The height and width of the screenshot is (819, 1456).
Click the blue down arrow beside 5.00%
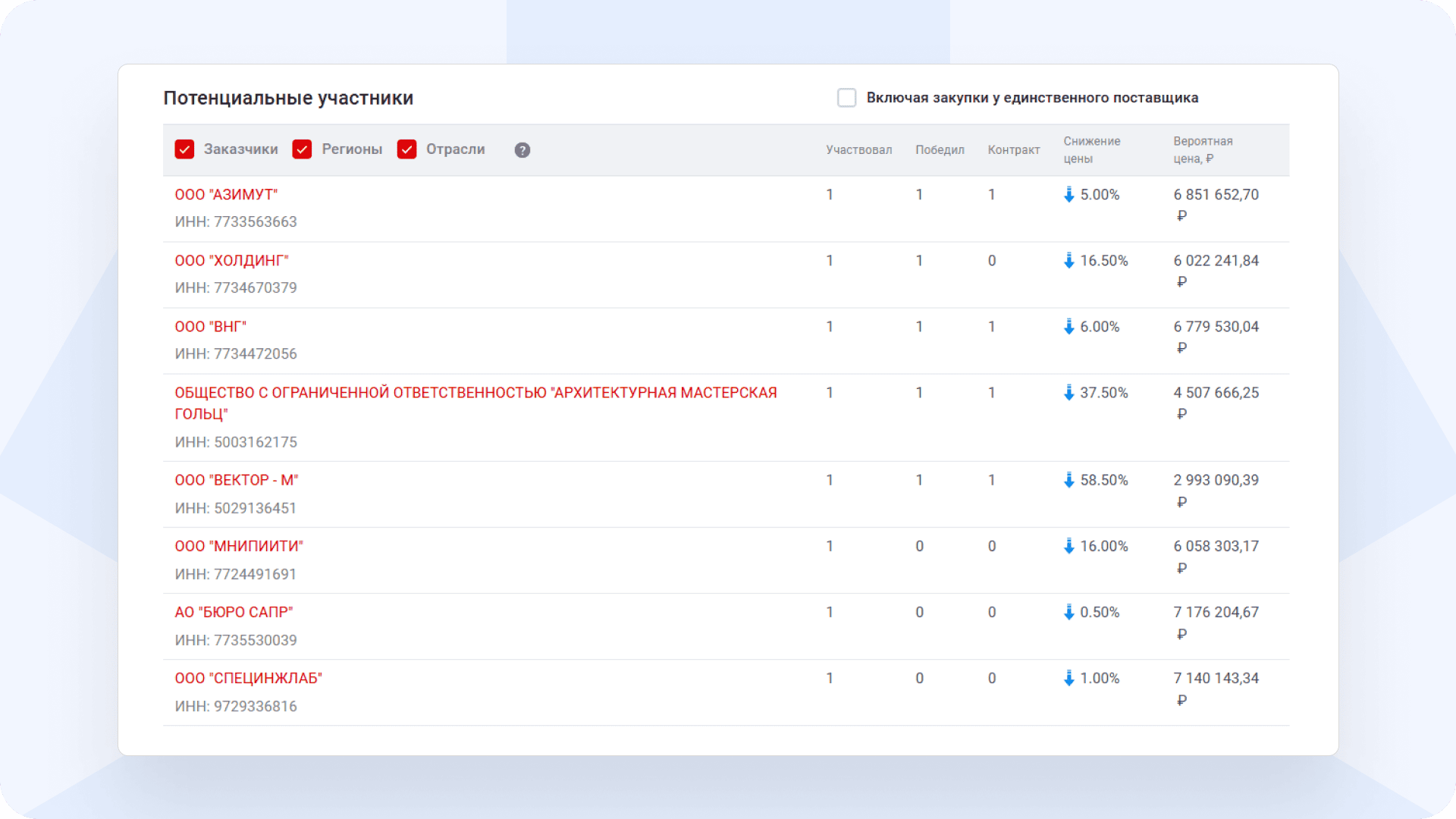pos(1068,195)
